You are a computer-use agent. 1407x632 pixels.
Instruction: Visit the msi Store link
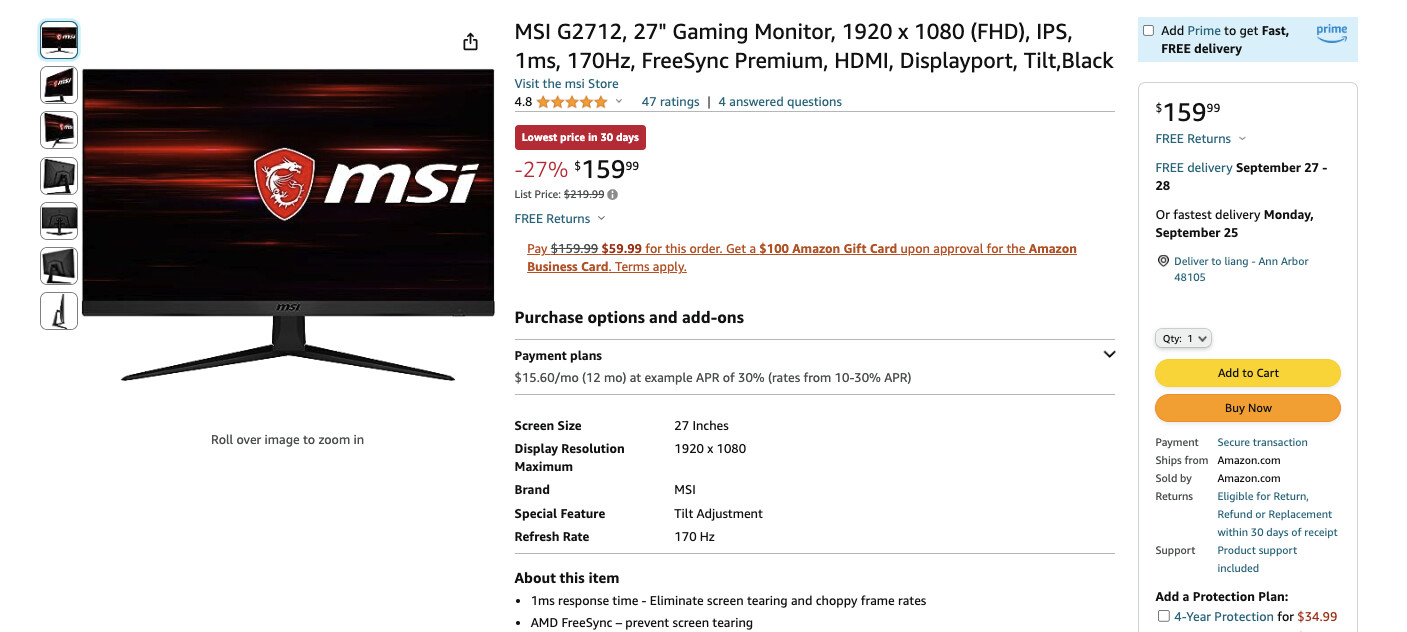pos(566,84)
